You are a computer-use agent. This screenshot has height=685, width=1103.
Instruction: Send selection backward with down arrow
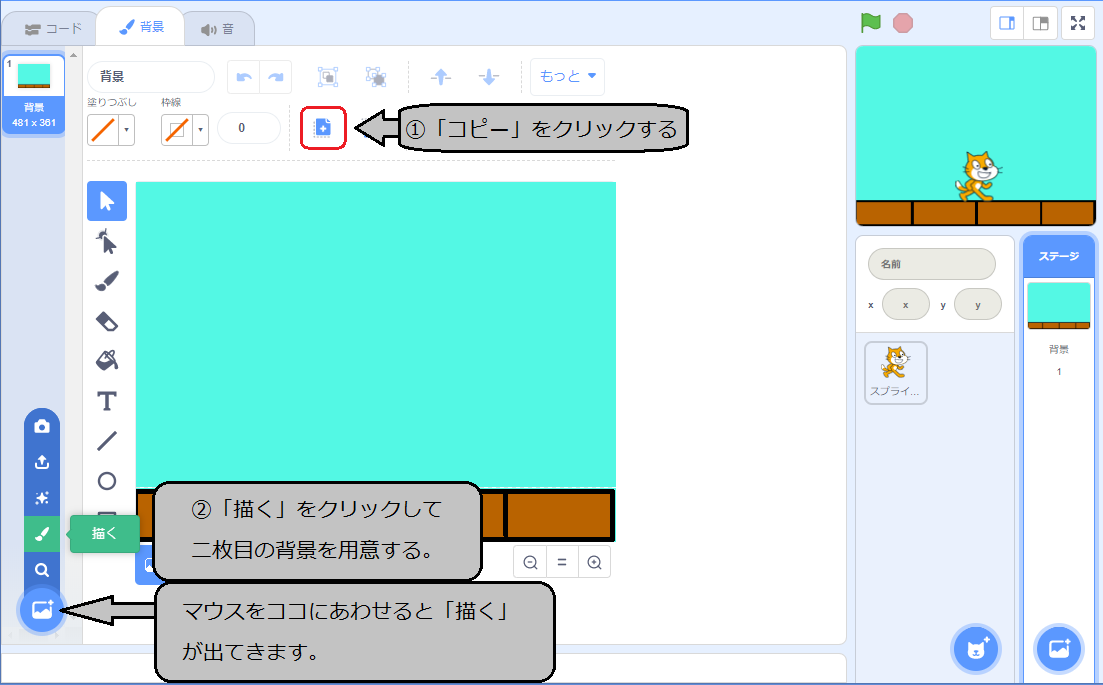click(489, 77)
